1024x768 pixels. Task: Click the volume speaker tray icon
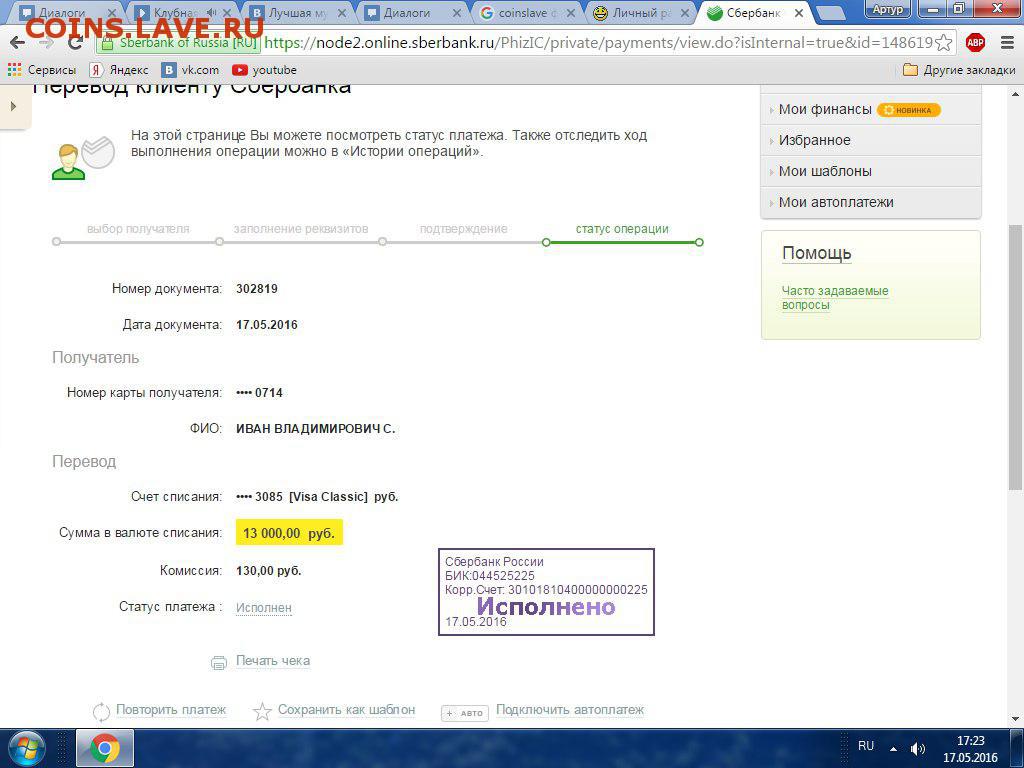(x=918, y=749)
